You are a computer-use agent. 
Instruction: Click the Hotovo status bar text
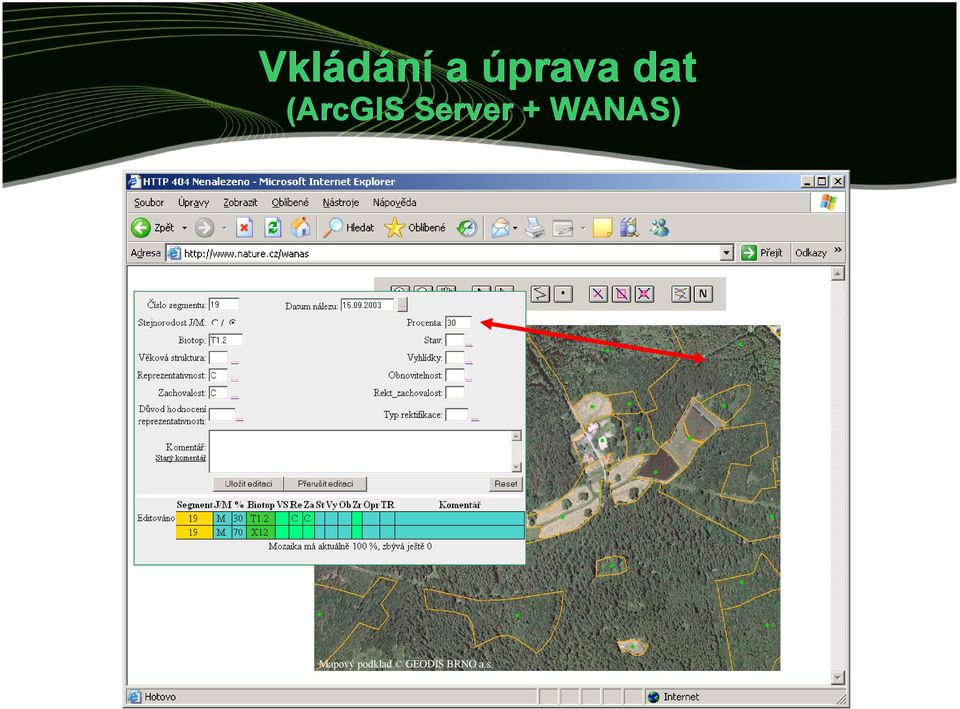pyautogui.click(x=160, y=697)
